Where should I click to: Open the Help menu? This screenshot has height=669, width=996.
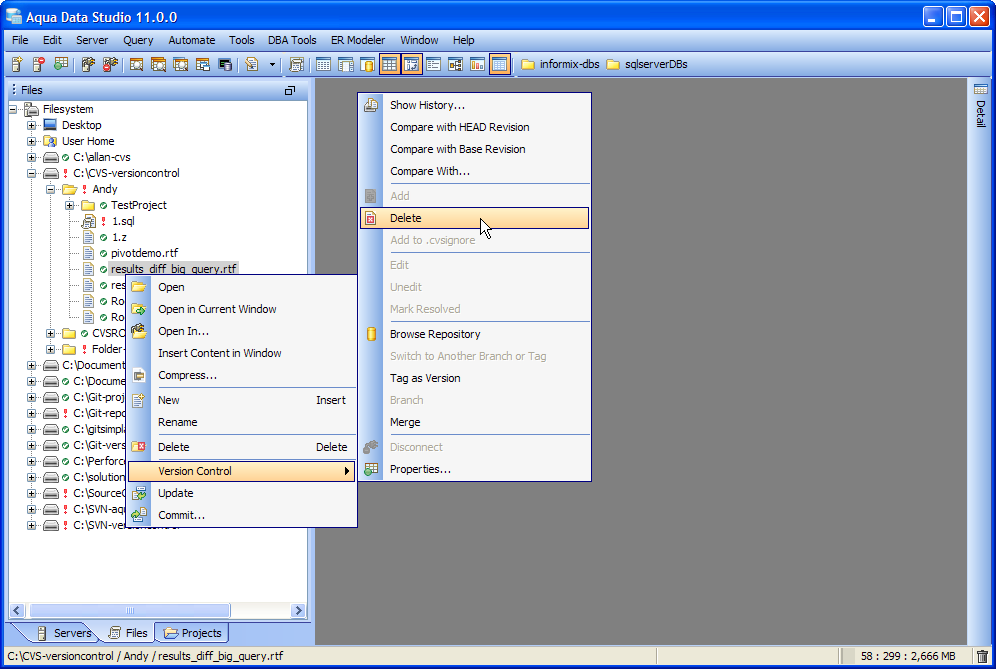tap(464, 40)
